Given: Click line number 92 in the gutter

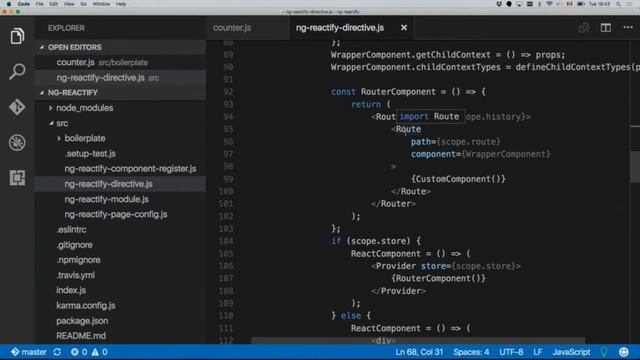Looking at the screenshot, I should coord(228,92).
